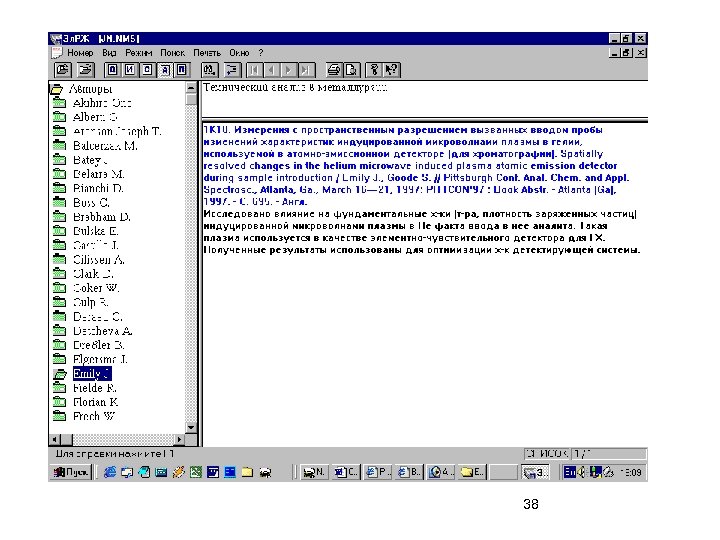
Task: Open the Culp R. author folder
Action: click(x=90, y=302)
